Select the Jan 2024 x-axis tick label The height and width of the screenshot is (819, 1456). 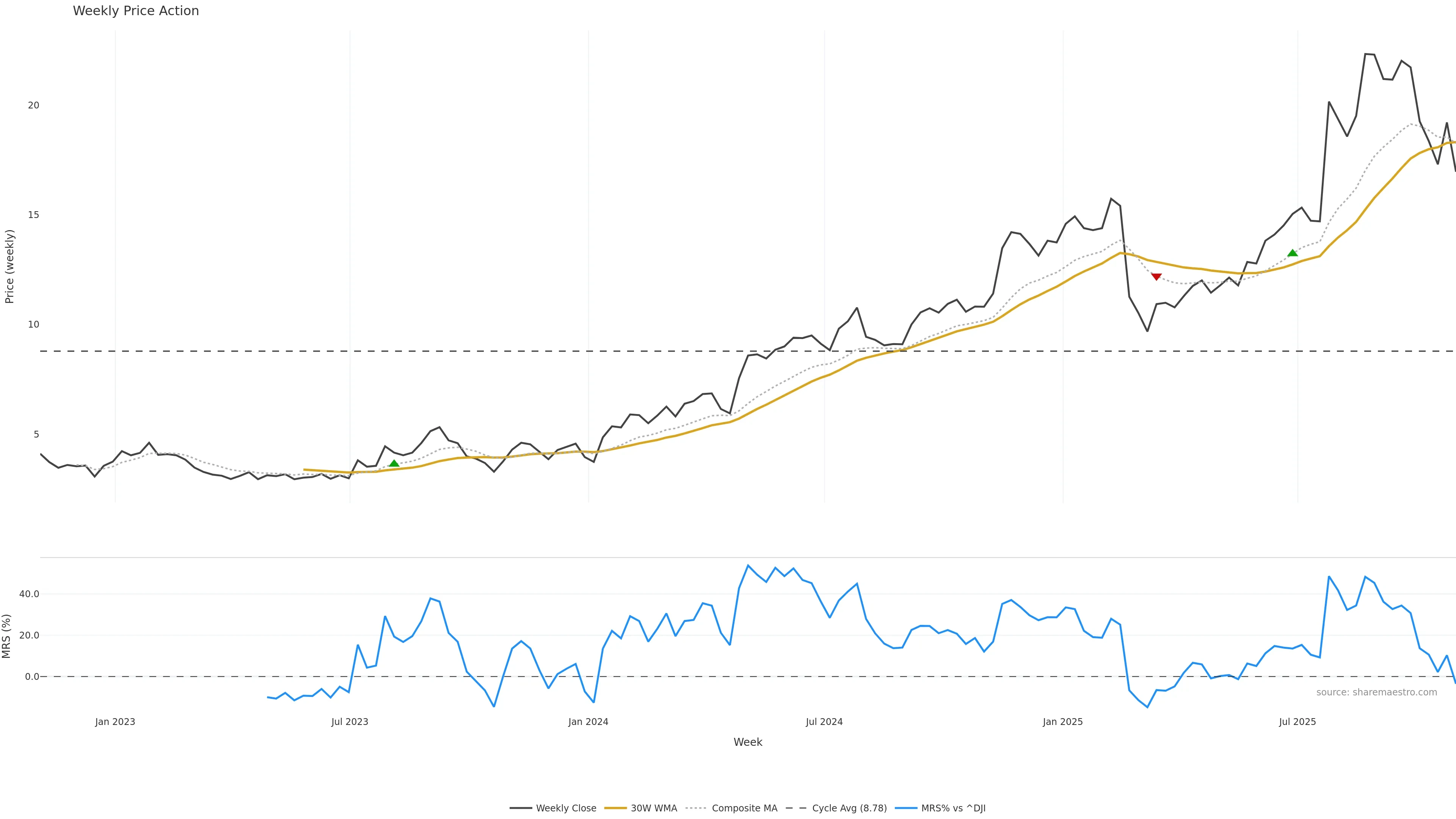point(588,722)
